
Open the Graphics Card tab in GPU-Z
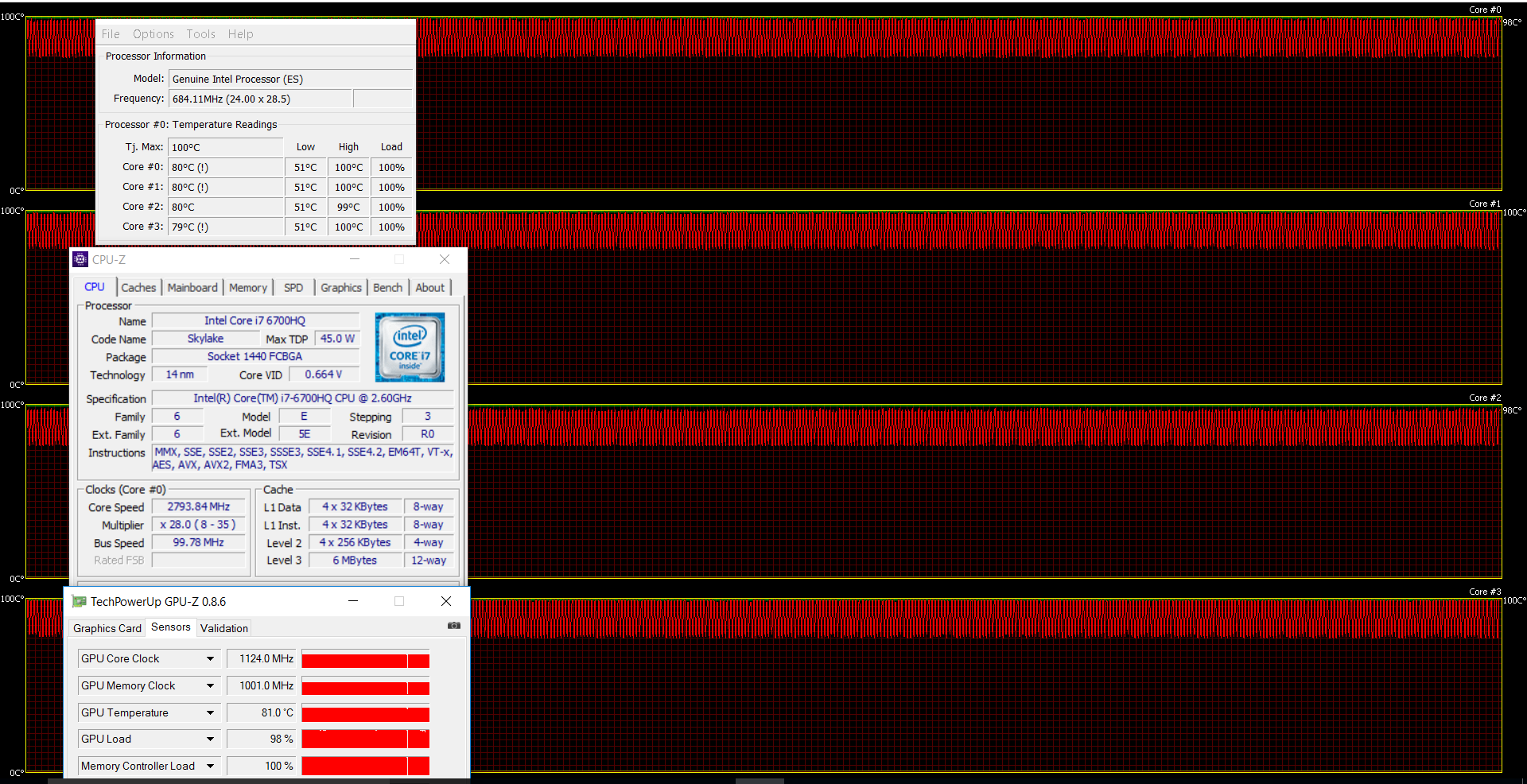coord(107,628)
